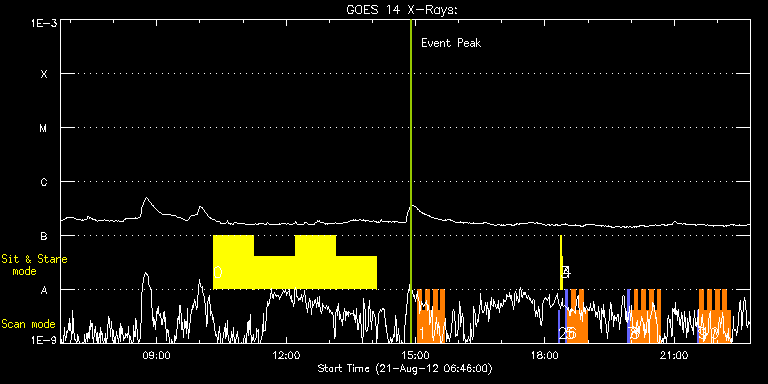Click the orange scan block labeled 1
768x384 pixels.
431,316
